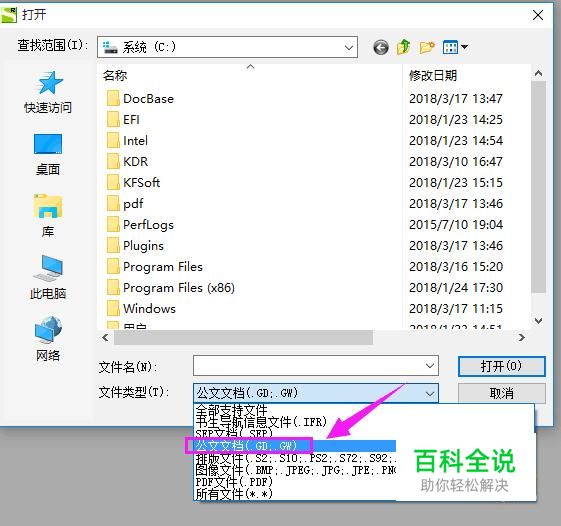Screen dimensions: 561x526
Task: Click into the 文件名 input field
Action: point(316,366)
